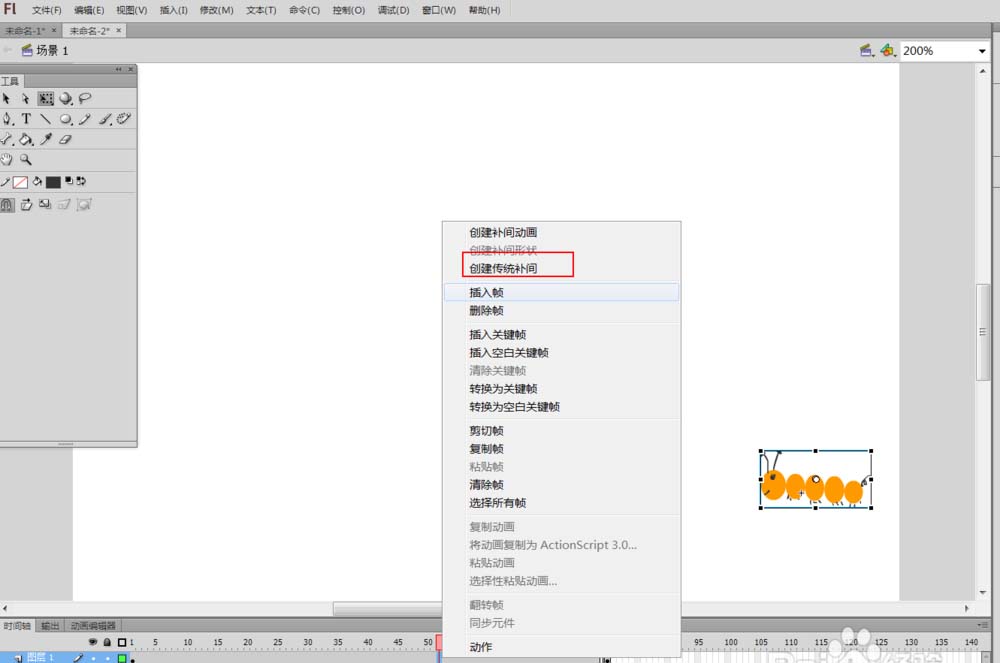Select the Subselection tool

coord(26,99)
